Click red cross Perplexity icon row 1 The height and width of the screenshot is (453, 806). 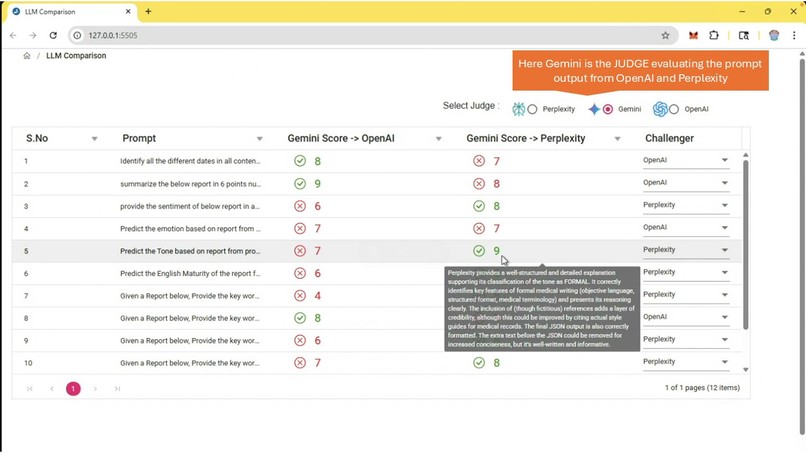coord(479,161)
